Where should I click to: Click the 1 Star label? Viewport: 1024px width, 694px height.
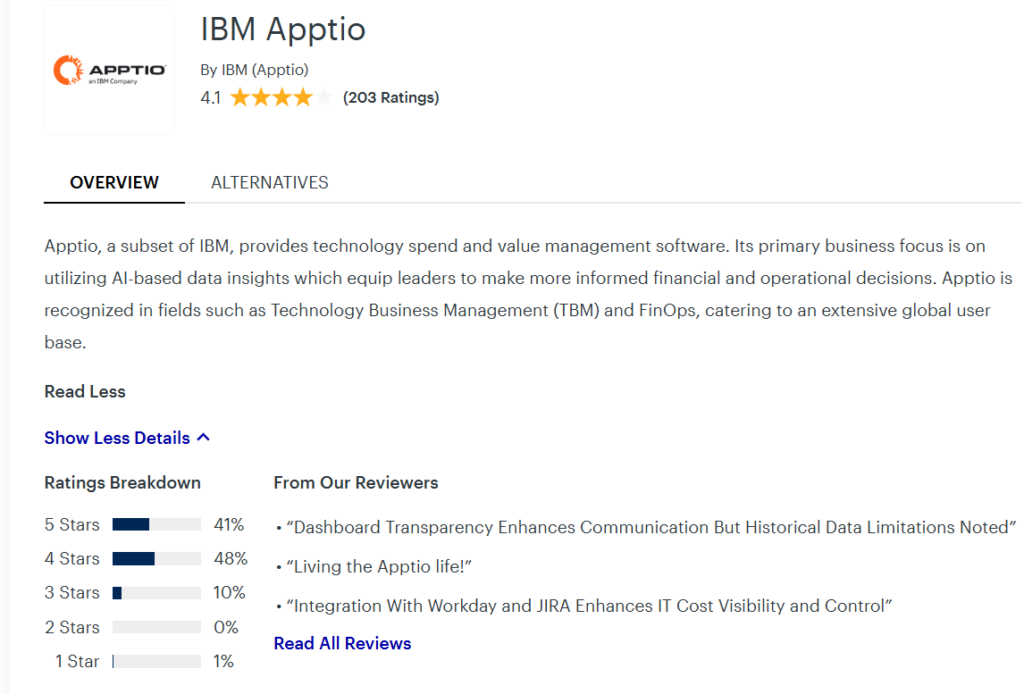(x=76, y=662)
